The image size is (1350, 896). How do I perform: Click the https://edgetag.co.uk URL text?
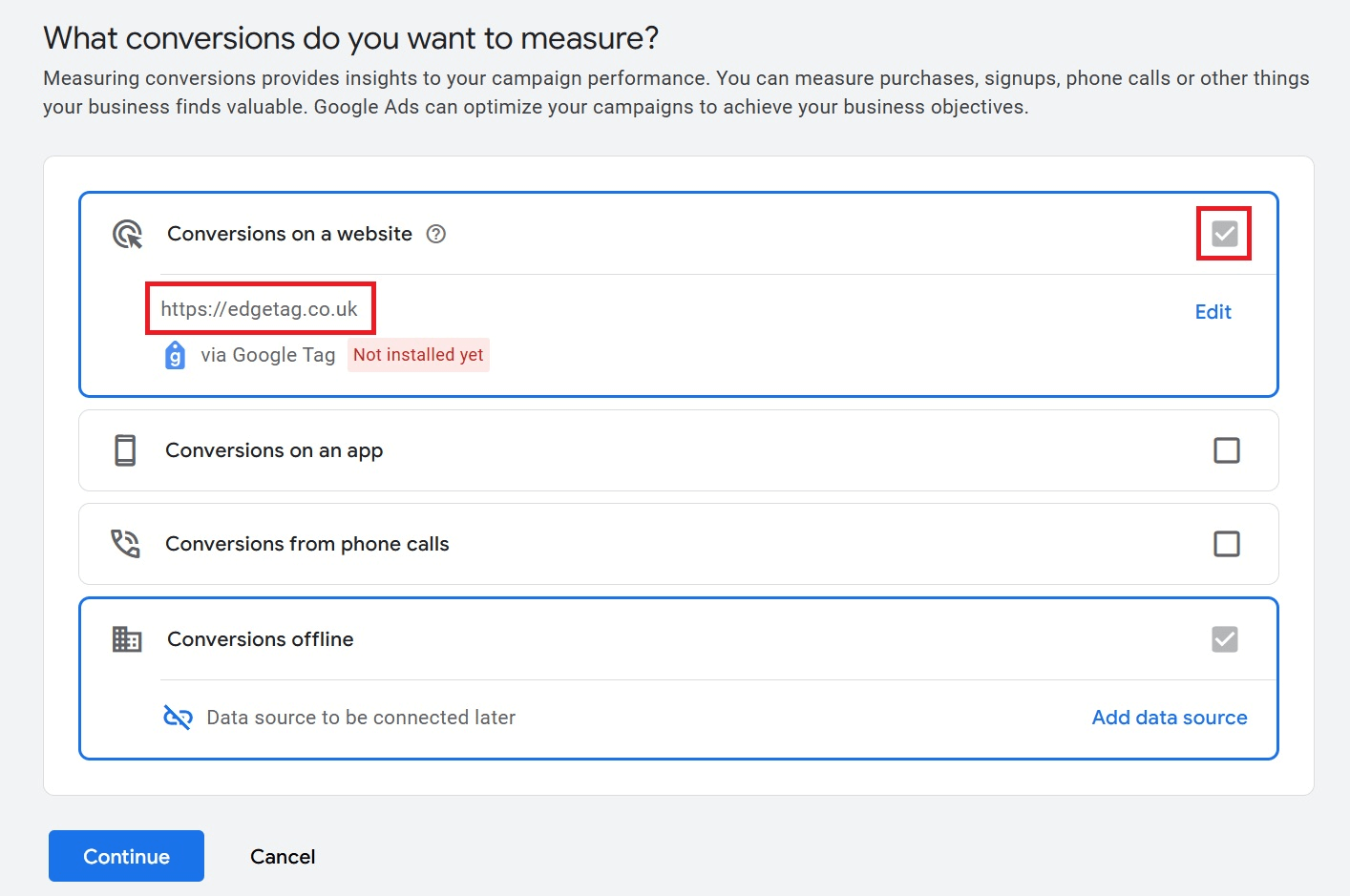(x=260, y=309)
